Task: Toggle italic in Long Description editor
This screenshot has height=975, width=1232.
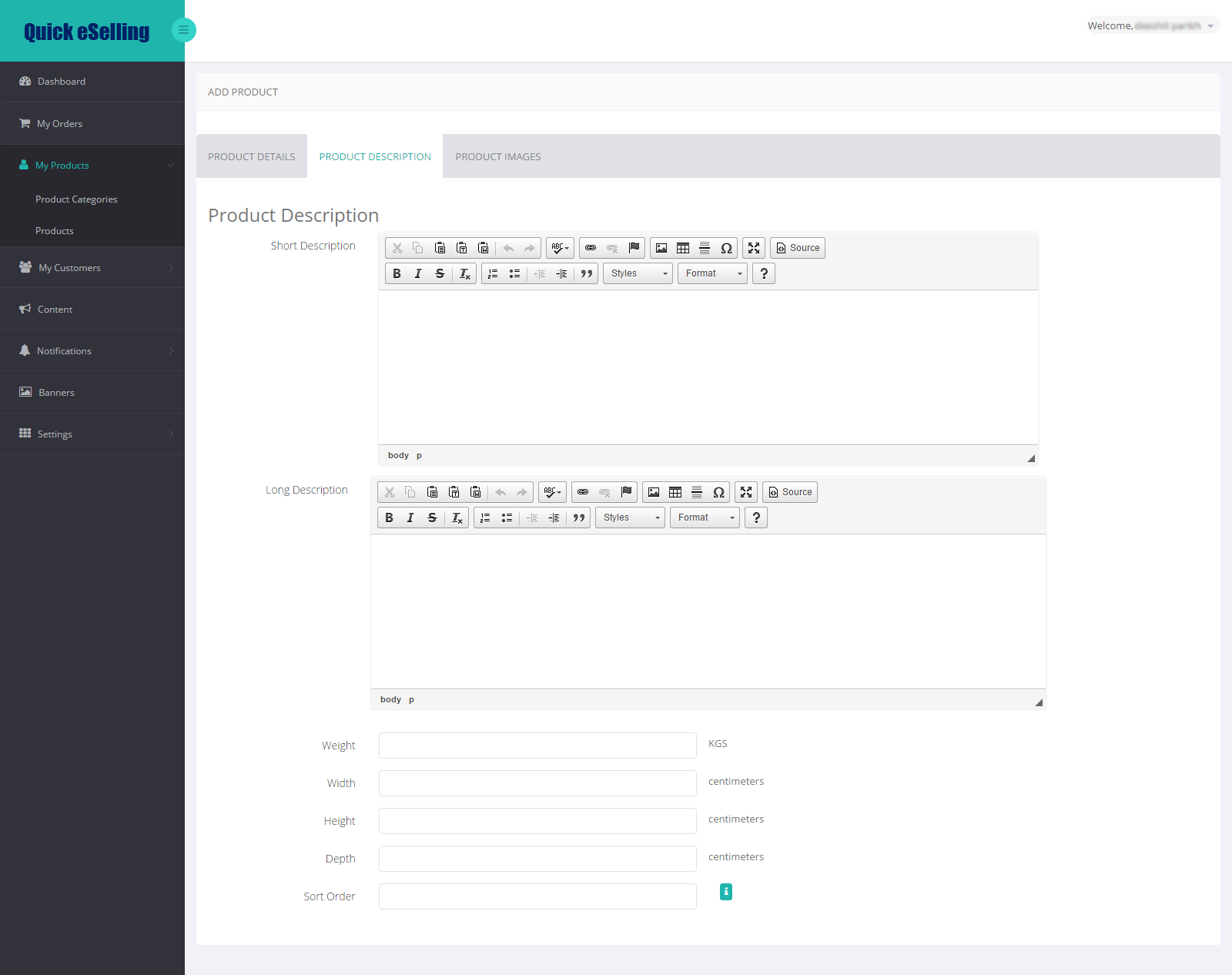Action: (x=410, y=518)
